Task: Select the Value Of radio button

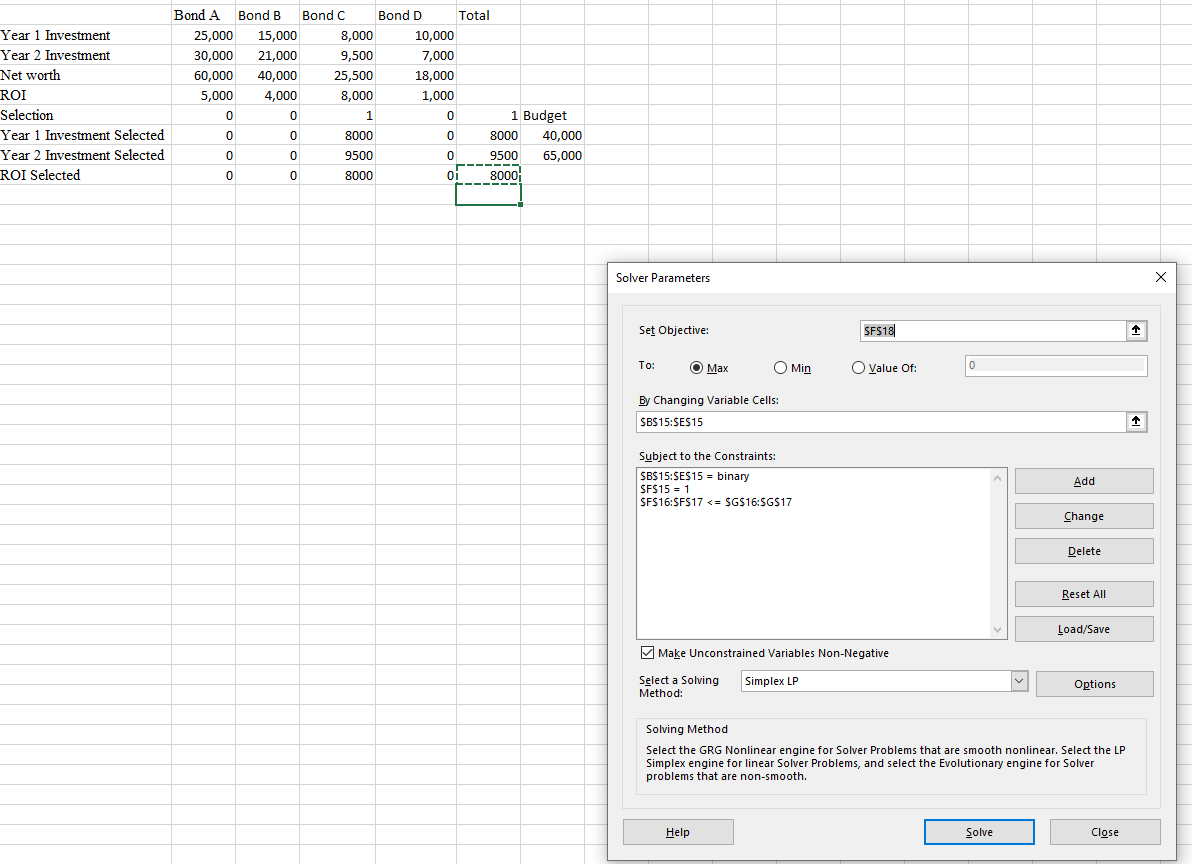Action: pyautogui.click(x=858, y=367)
